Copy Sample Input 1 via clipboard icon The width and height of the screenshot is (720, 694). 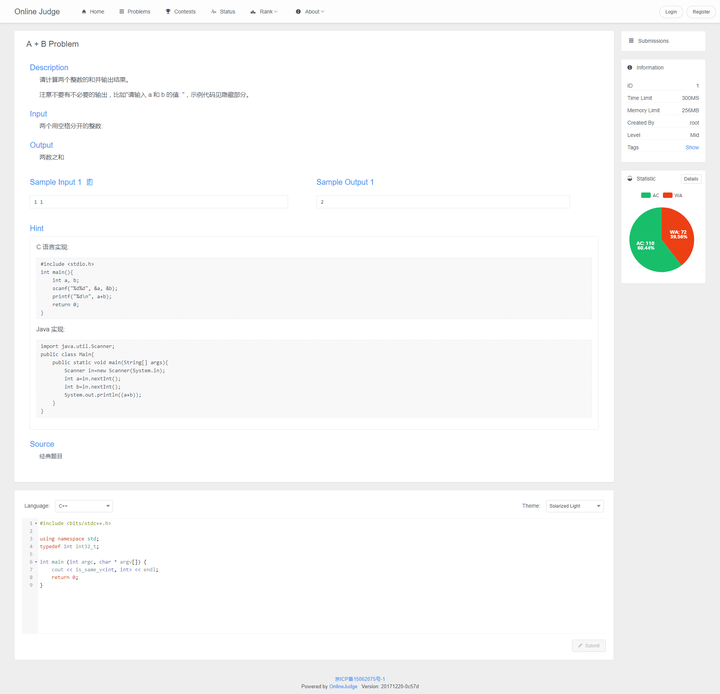tap(90, 182)
